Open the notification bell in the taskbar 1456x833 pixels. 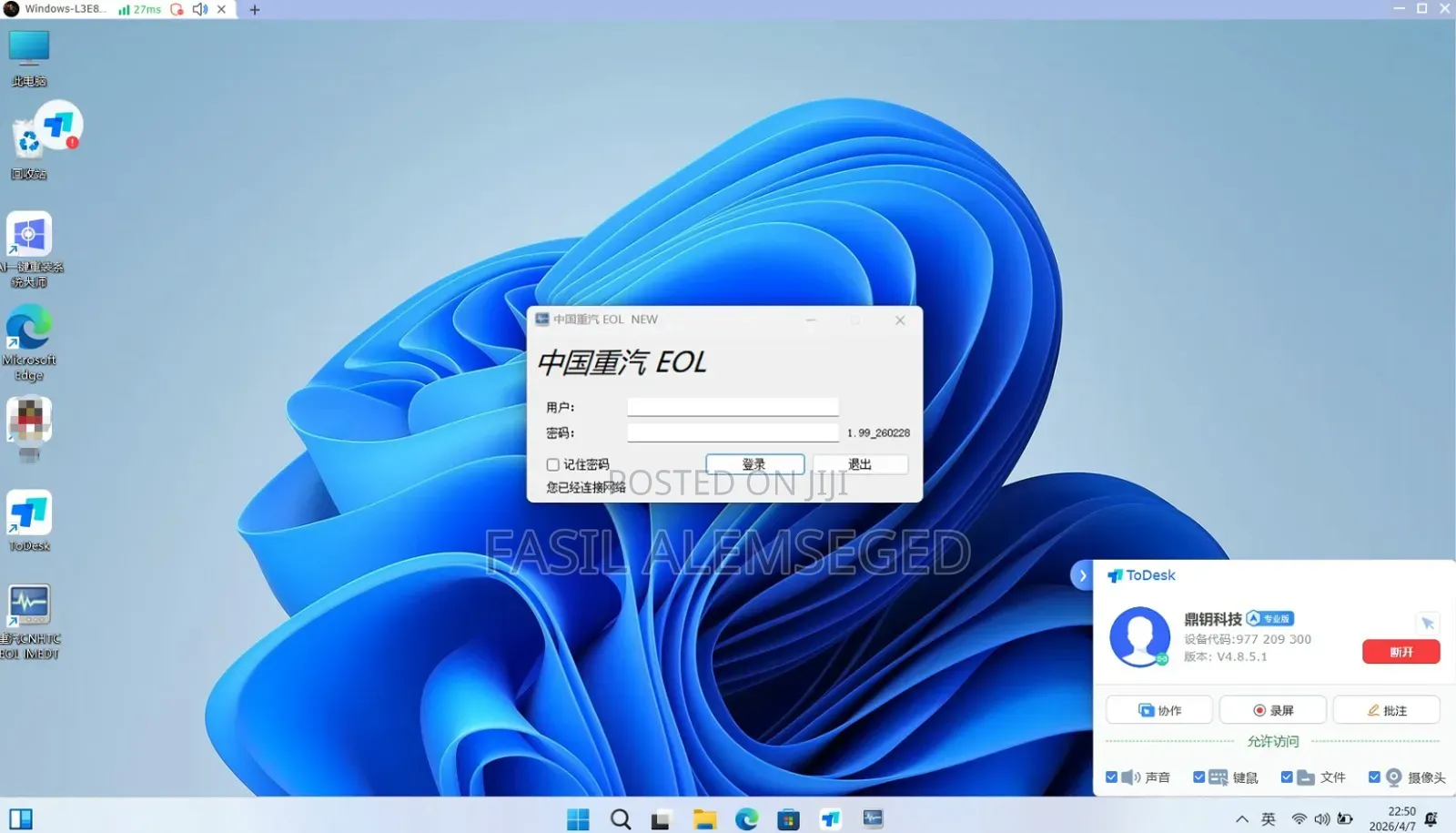(1431, 819)
